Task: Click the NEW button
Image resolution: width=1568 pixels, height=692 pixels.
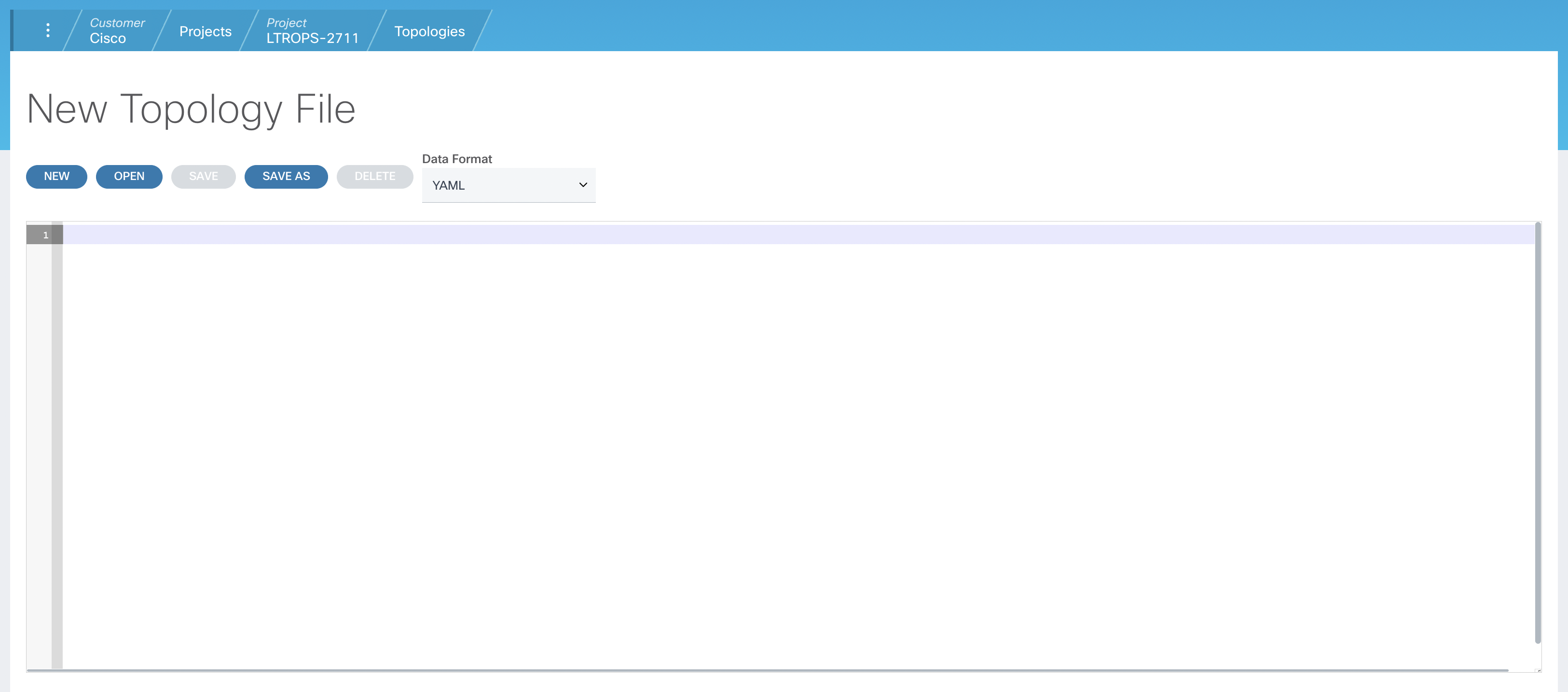Action: click(x=56, y=177)
